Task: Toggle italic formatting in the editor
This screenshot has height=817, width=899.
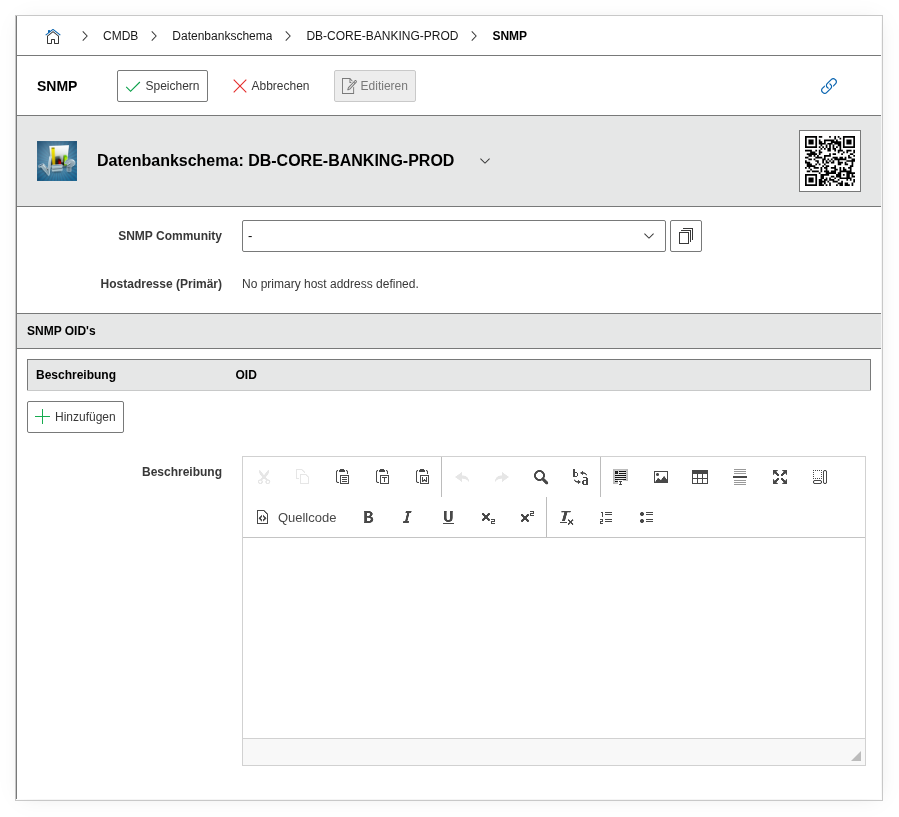Action: coord(407,517)
